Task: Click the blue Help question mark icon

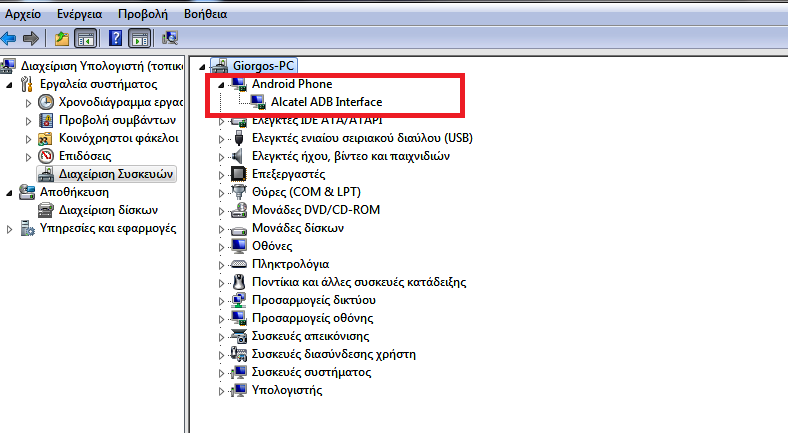Action: 115,39
